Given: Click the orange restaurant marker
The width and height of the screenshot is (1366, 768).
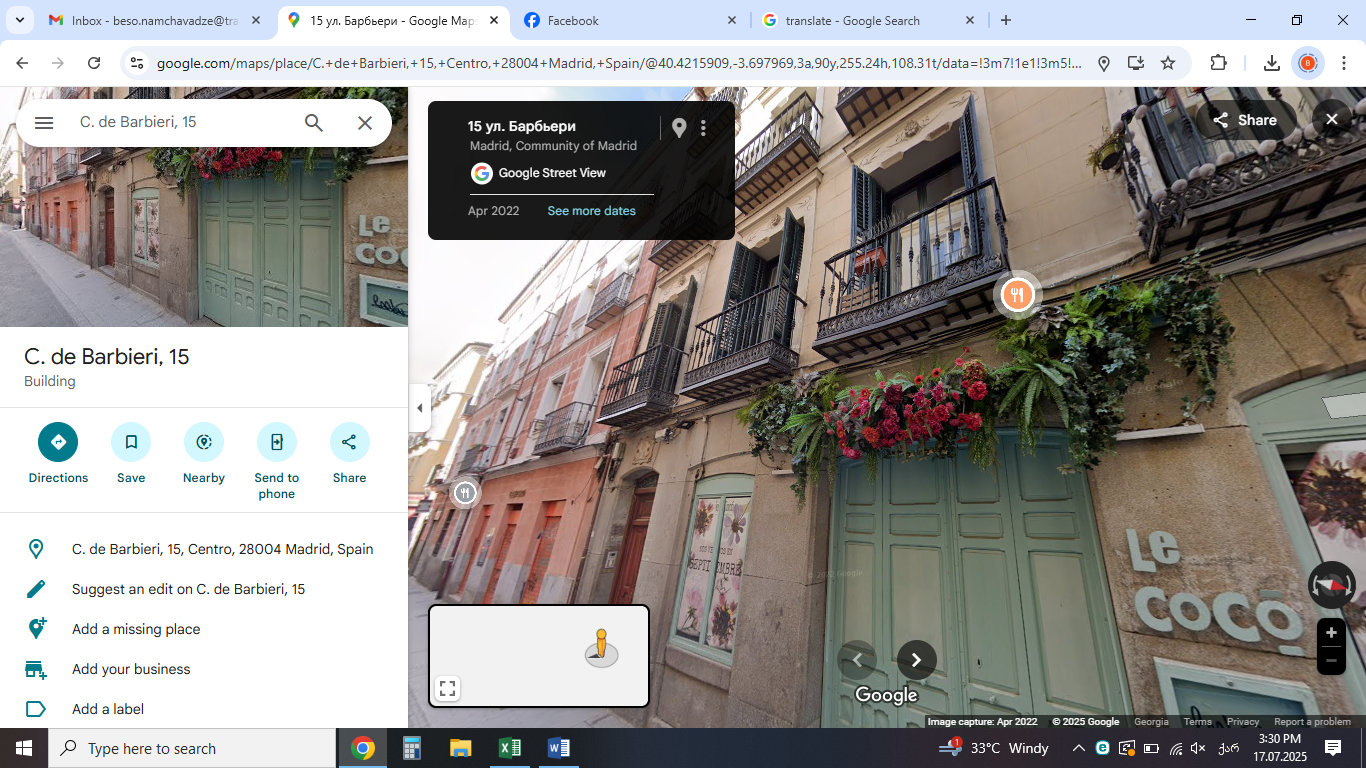Looking at the screenshot, I should (1017, 295).
